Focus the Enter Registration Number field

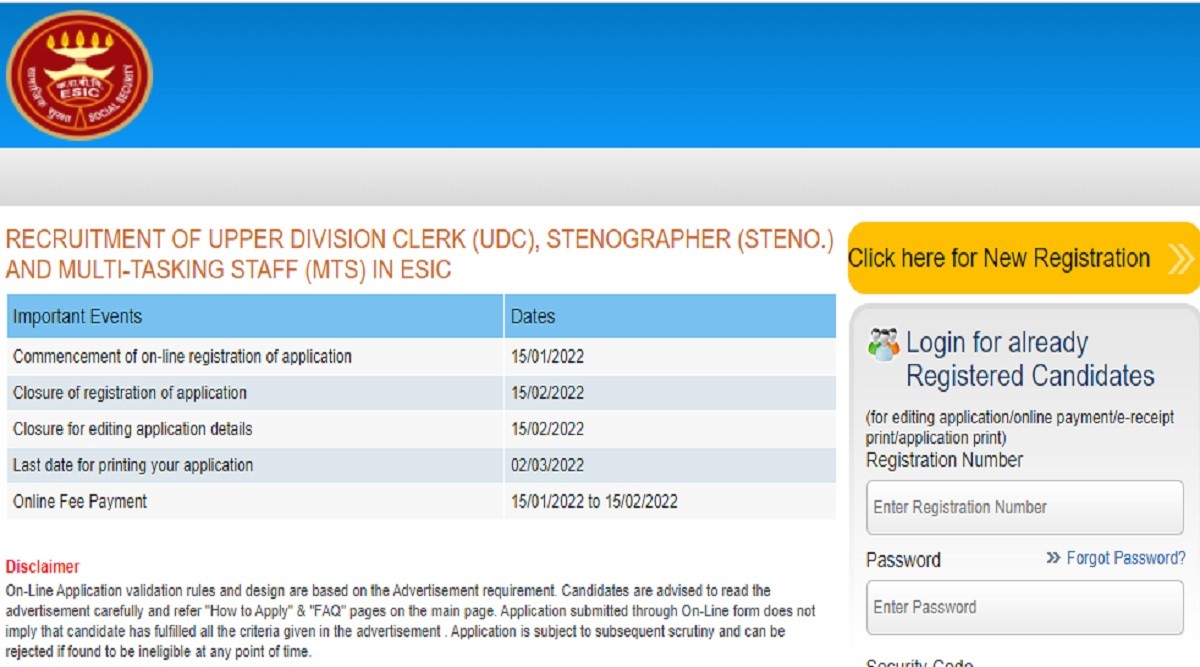(x=1024, y=507)
